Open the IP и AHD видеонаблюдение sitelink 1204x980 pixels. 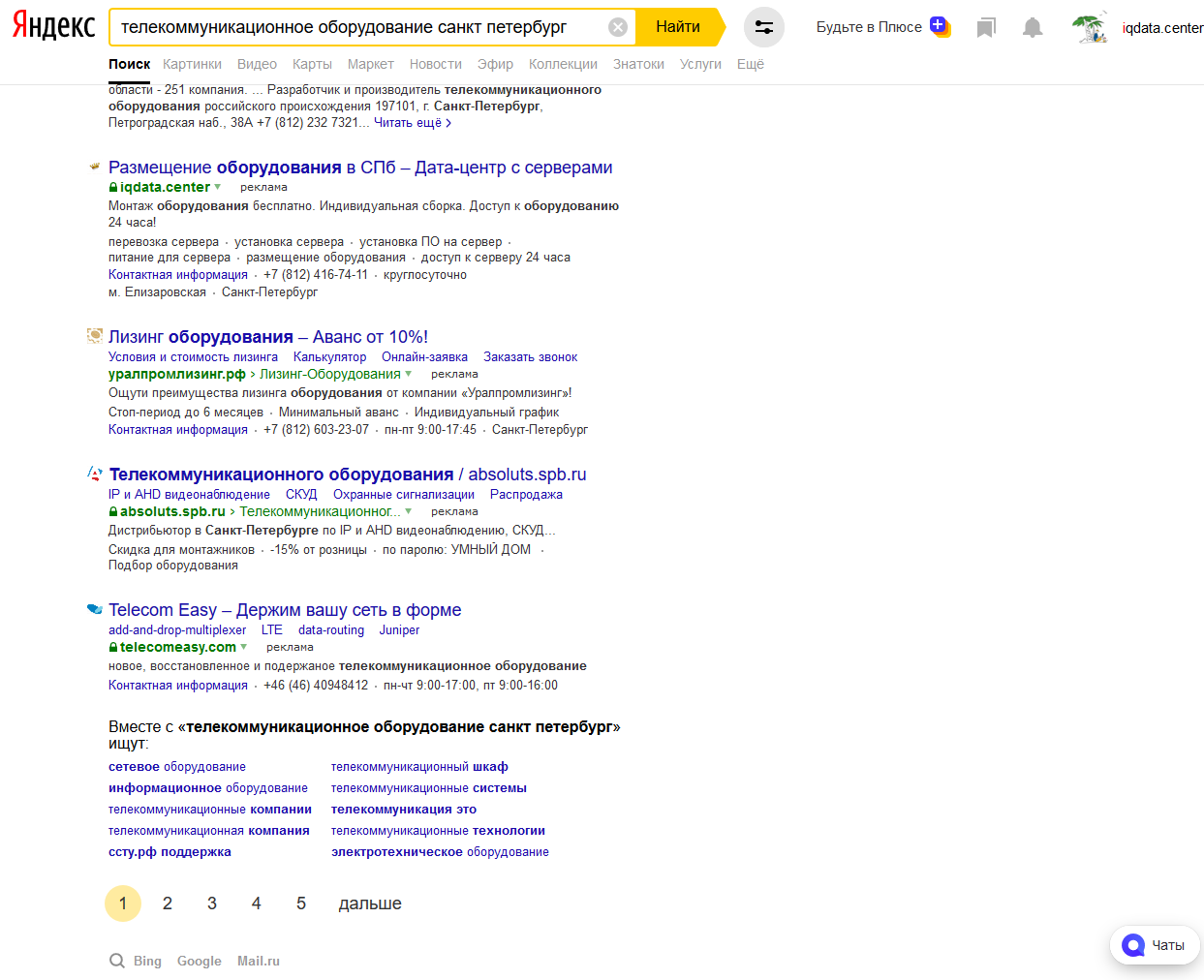(x=189, y=495)
